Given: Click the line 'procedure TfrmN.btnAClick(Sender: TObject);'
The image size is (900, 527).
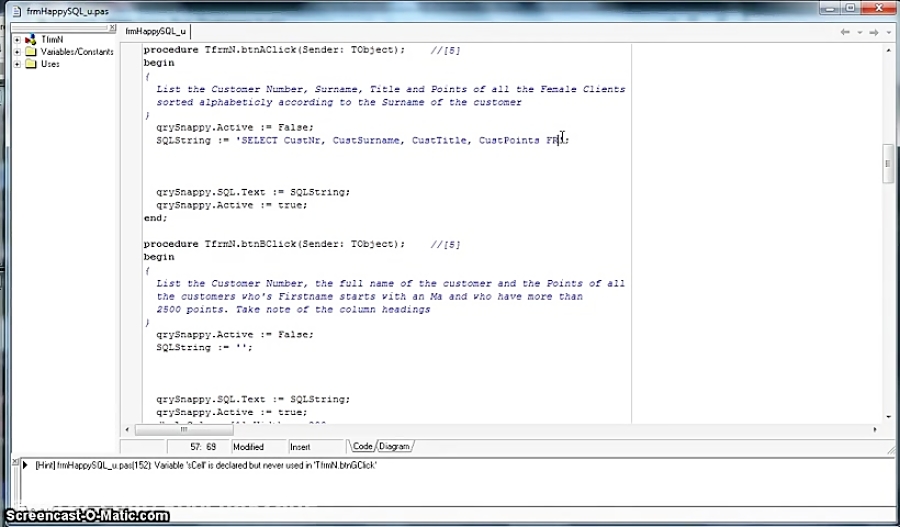Looking at the screenshot, I should click(x=274, y=50).
